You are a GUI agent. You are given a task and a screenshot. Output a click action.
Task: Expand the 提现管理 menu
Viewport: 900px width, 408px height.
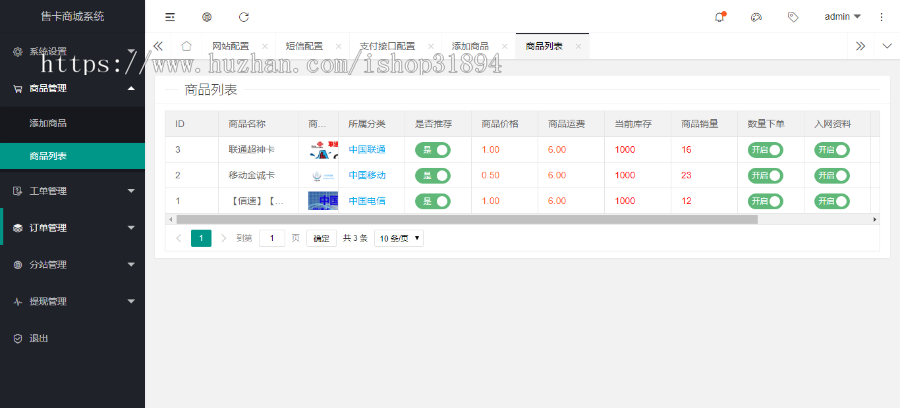(x=131, y=301)
